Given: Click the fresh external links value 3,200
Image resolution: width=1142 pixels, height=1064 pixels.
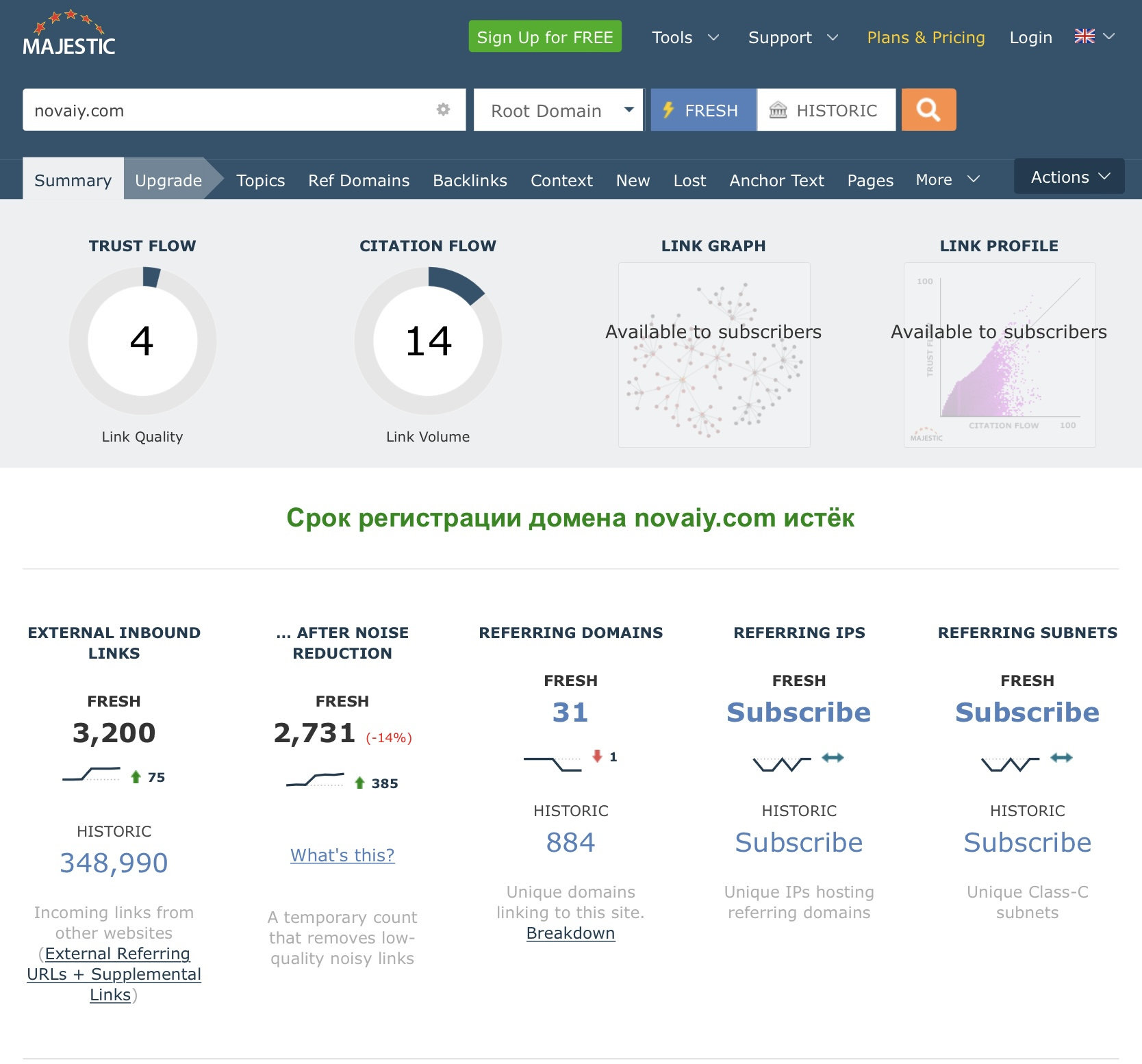Looking at the screenshot, I should (x=114, y=733).
